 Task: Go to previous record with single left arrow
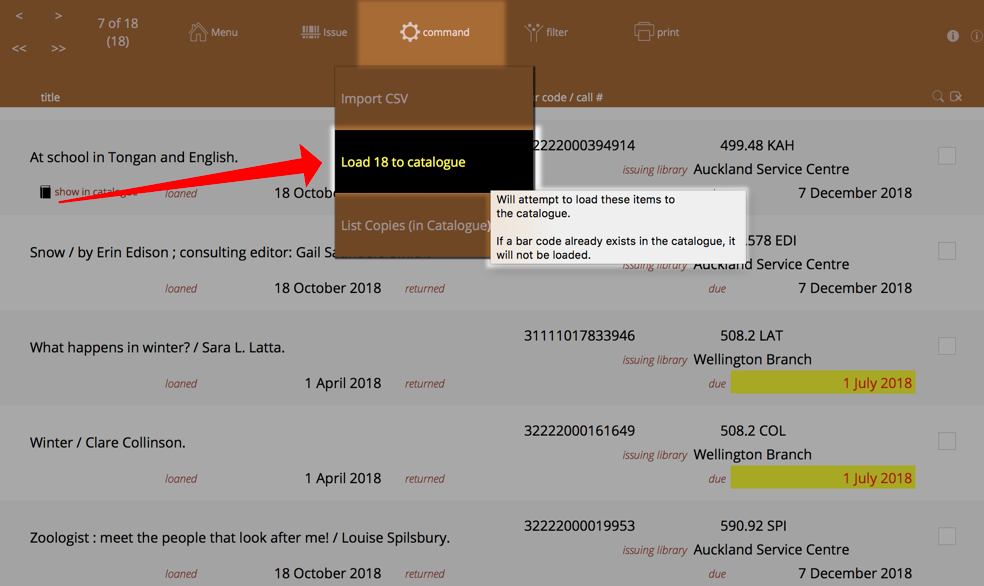tap(19, 16)
